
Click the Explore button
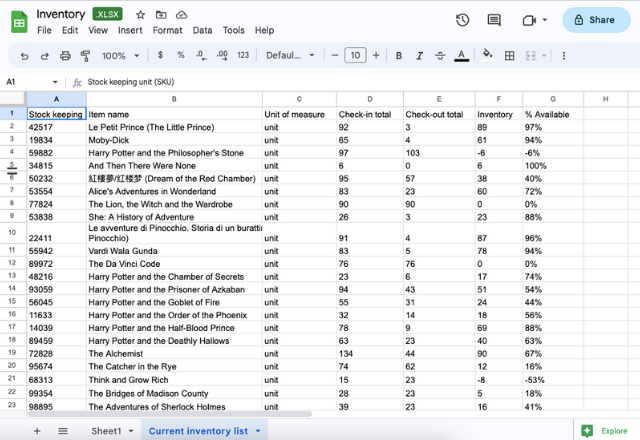coord(604,431)
